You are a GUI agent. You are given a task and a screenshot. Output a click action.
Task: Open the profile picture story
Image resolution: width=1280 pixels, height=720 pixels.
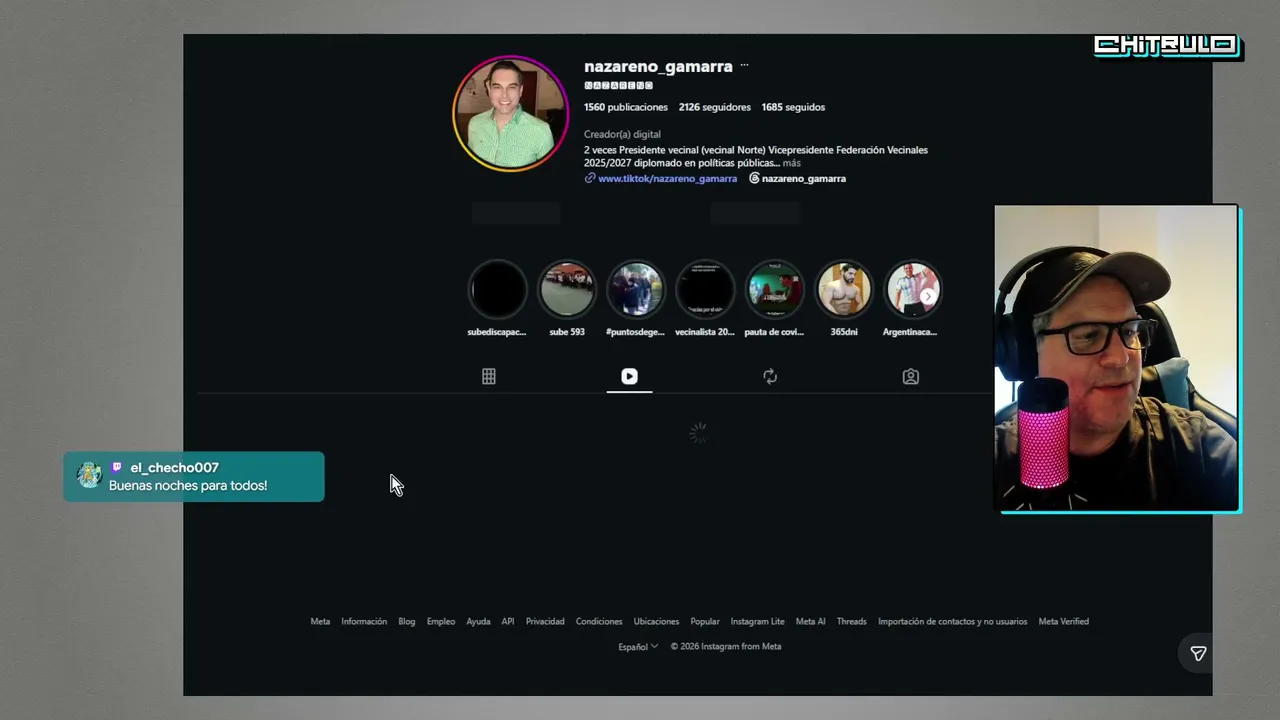(510, 114)
